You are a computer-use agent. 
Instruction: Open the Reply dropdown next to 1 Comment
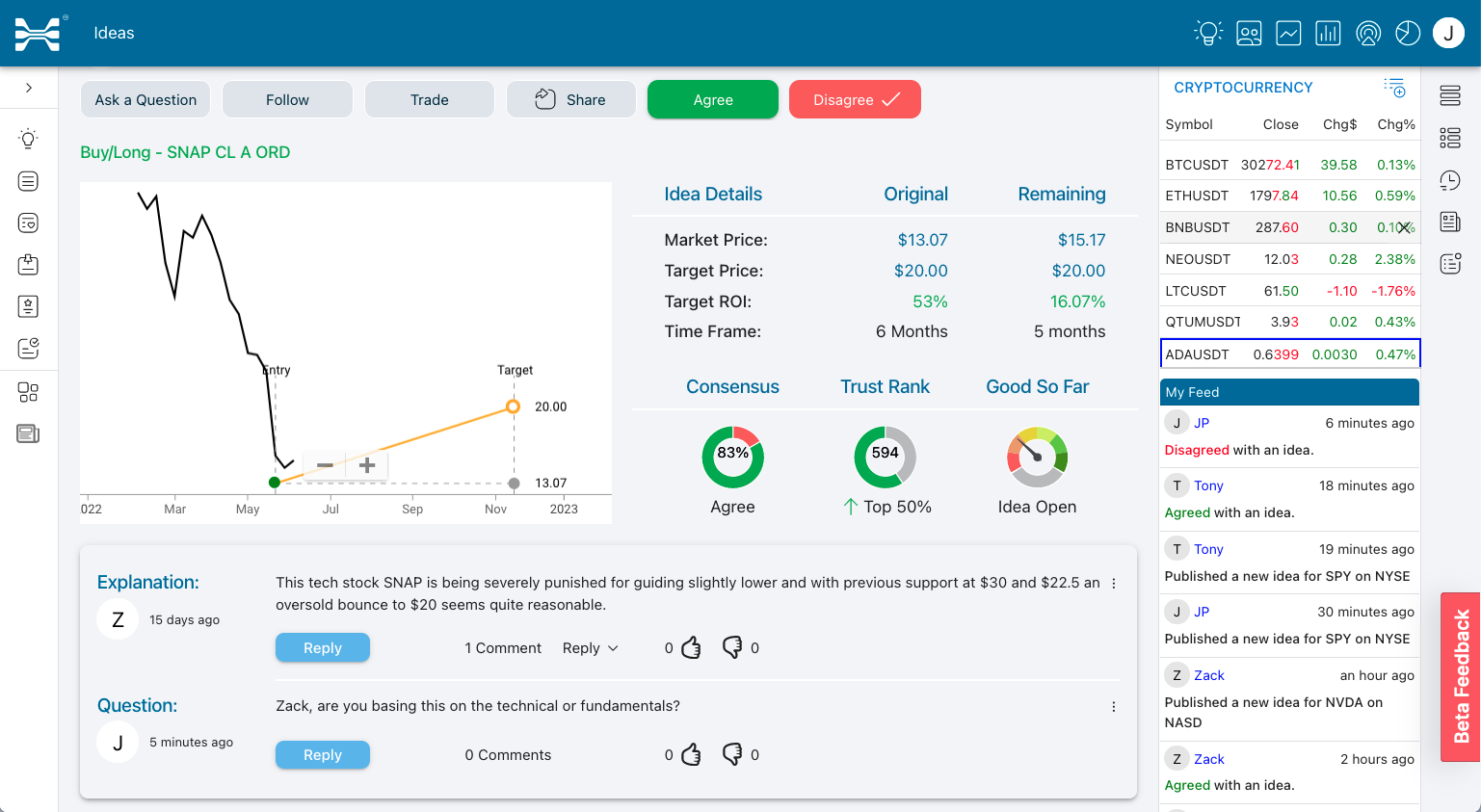tap(591, 648)
